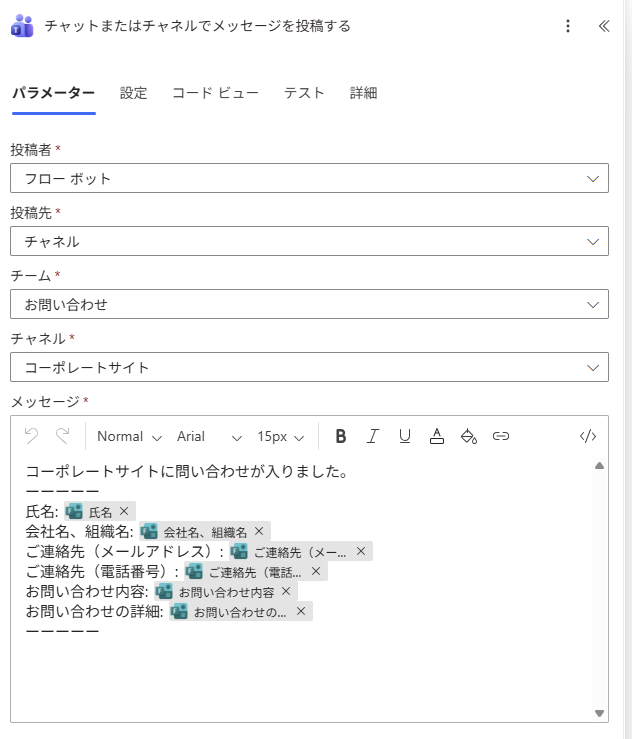Screen dimensions: 632x739
Task: Open the font color picker
Action: pyautogui.click(x=437, y=436)
